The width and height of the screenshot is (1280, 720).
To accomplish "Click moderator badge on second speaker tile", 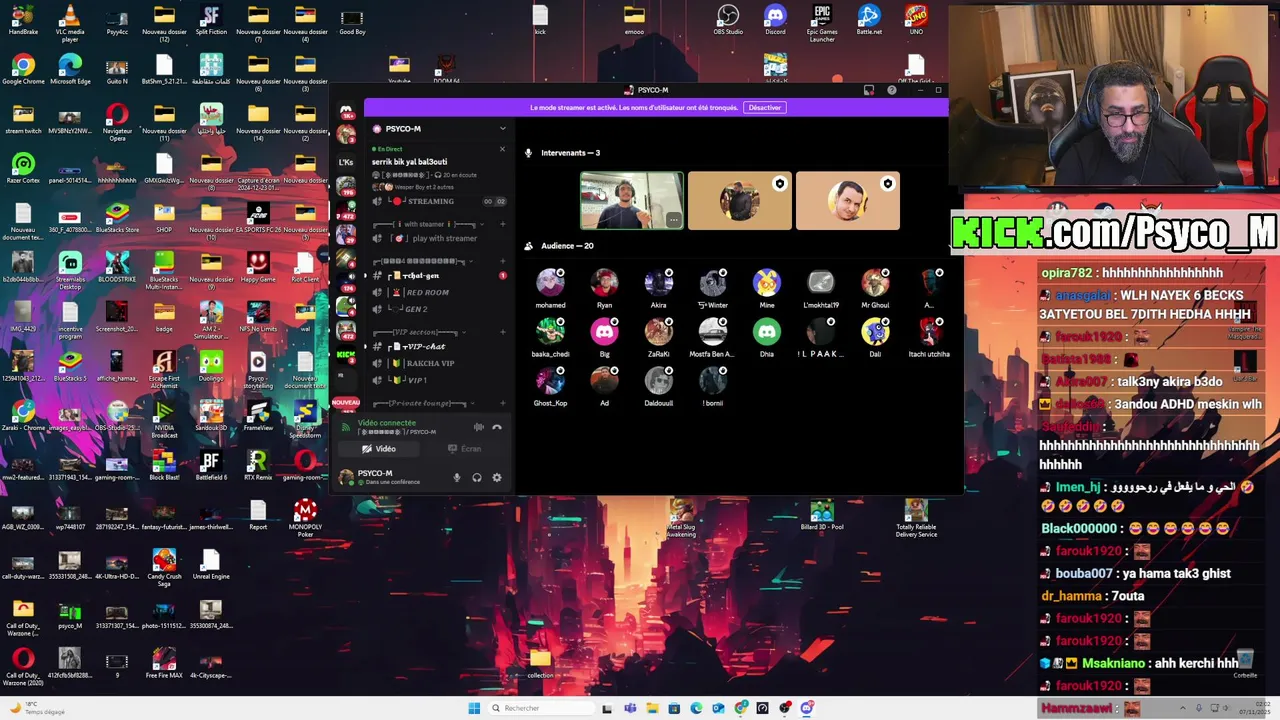I will click(x=780, y=184).
